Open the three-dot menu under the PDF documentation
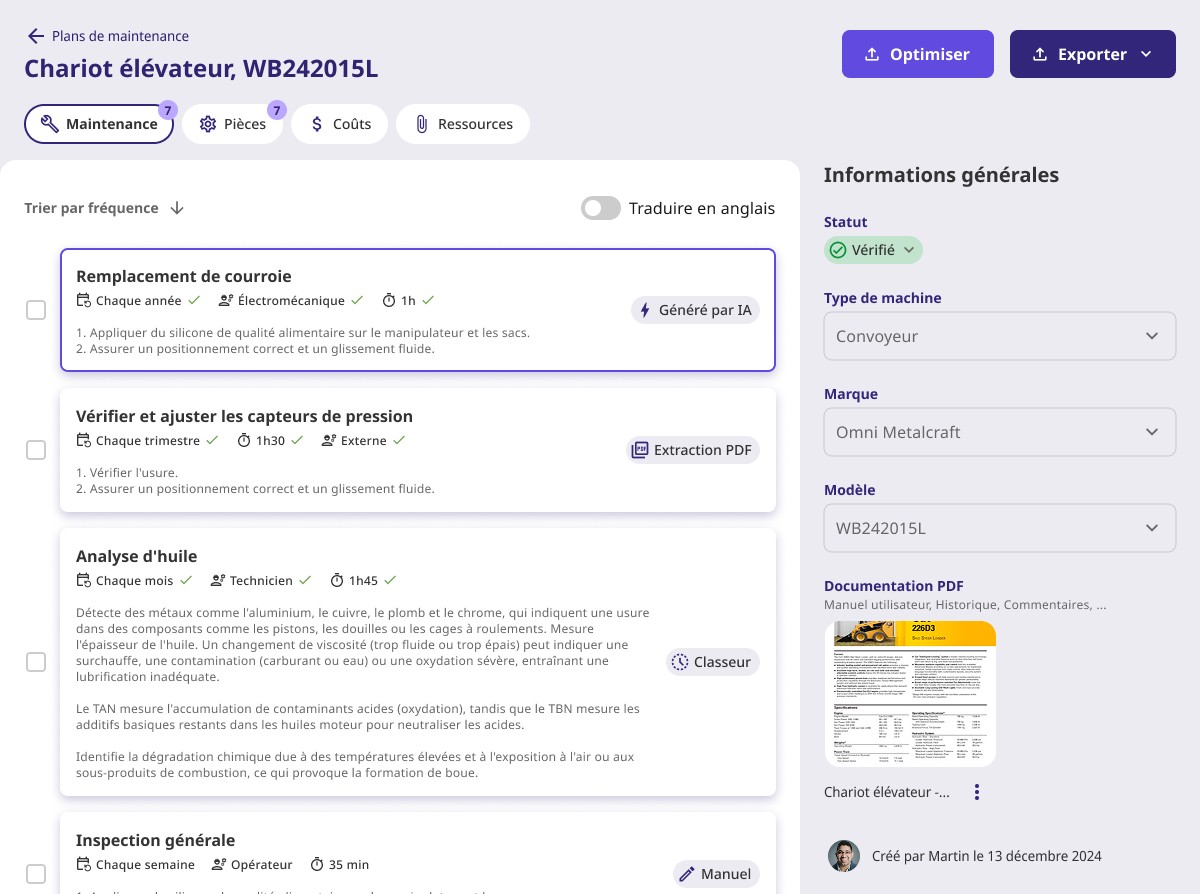The height and width of the screenshot is (894, 1200). (x=977, y=791)
